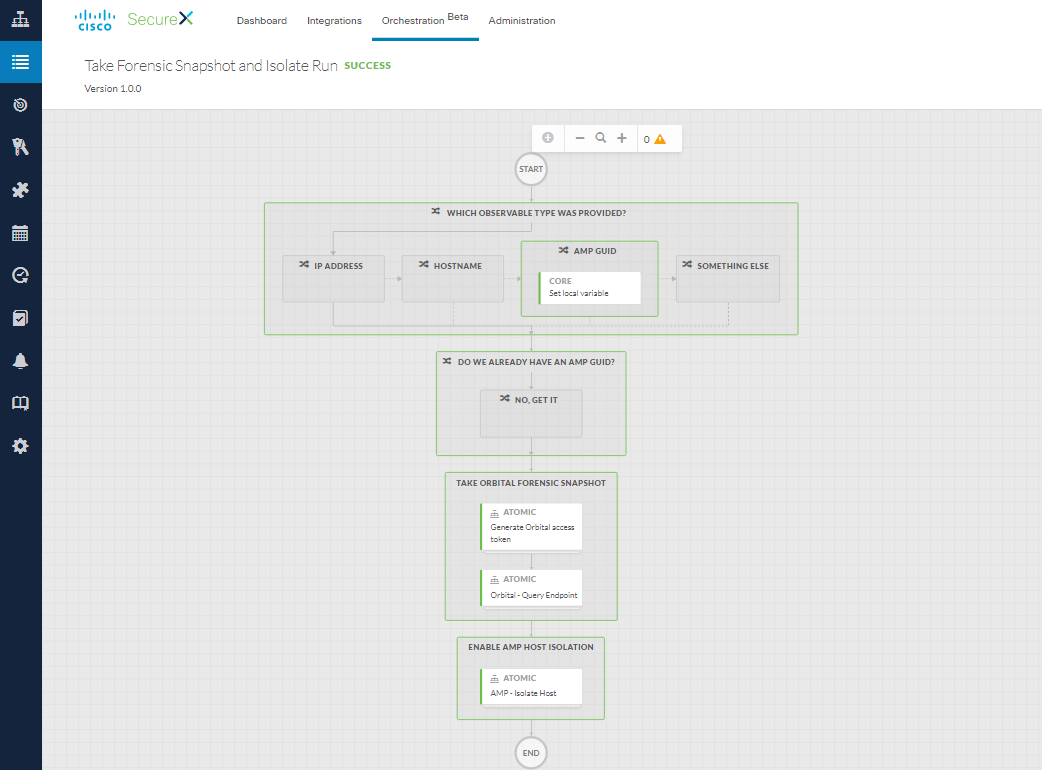Click Enable AMP Host Isolation group title
The height and width of the screenshot is (770, 1042).
tap(531, 647)
